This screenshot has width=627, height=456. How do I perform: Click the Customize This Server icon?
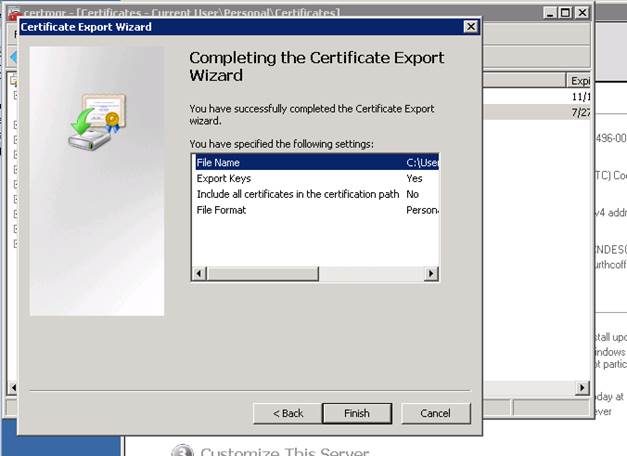tap(181, 451)
